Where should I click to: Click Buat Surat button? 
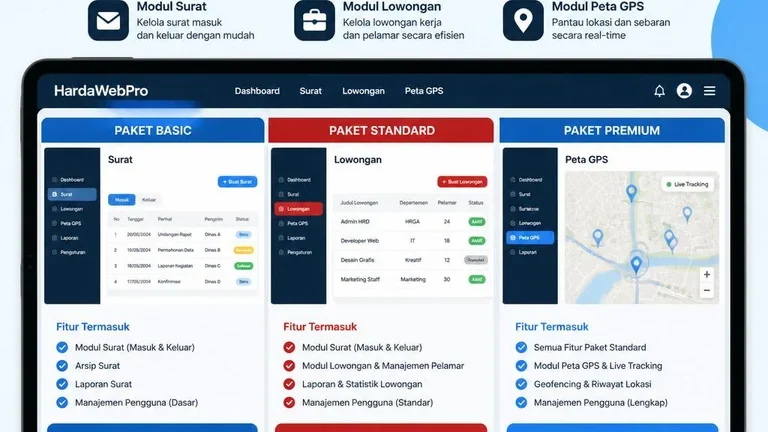pos(238,182)
